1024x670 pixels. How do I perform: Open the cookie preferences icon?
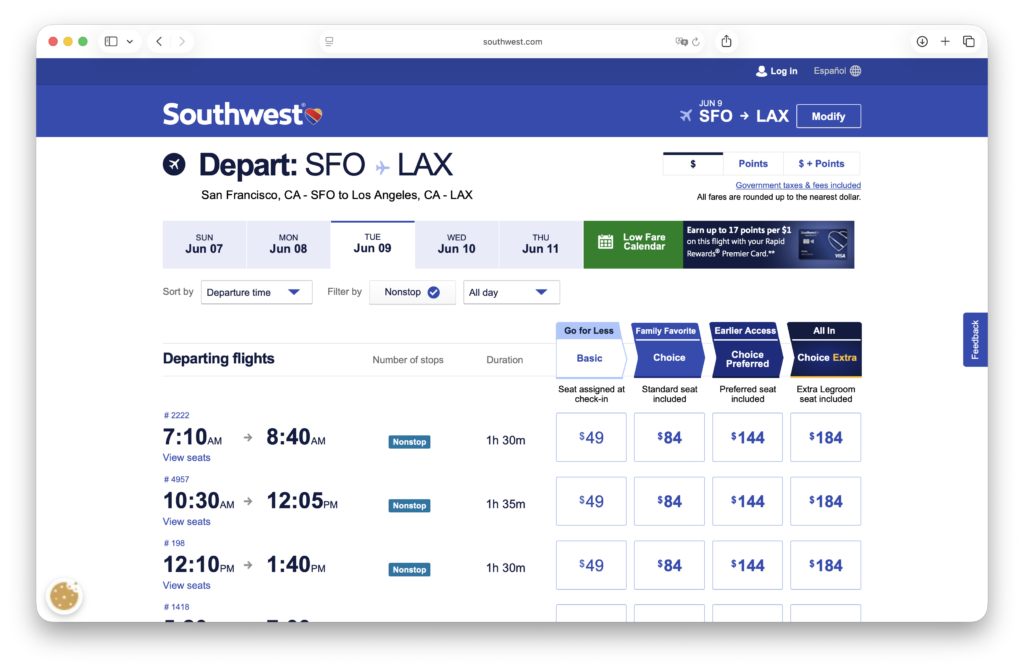65,597
